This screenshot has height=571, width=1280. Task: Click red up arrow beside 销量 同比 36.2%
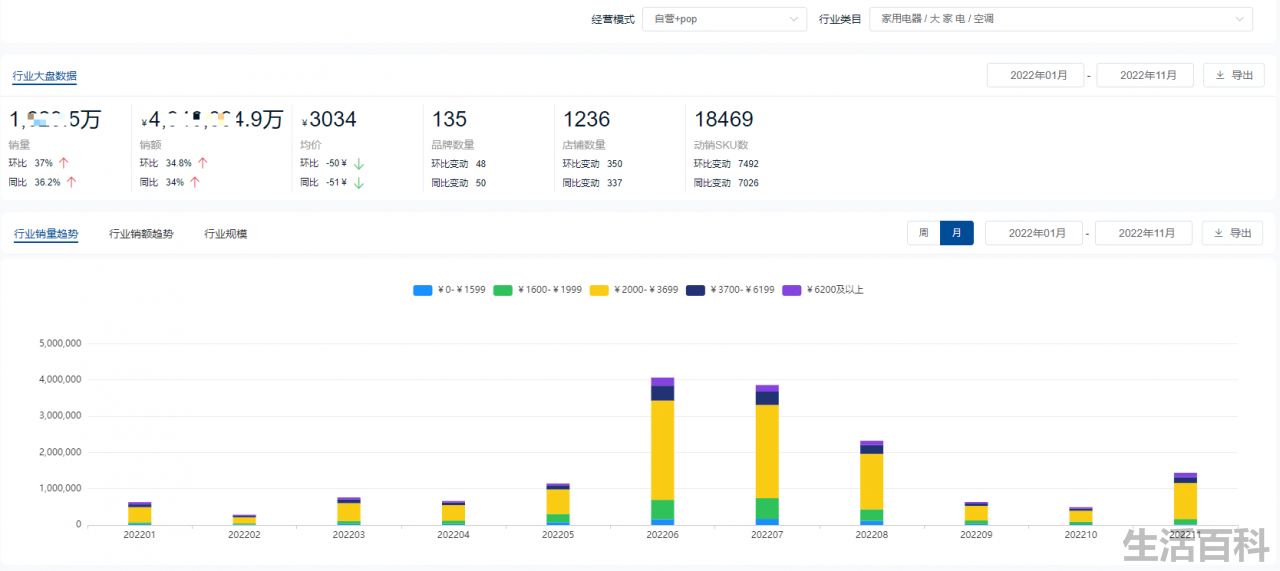[71, 182]
